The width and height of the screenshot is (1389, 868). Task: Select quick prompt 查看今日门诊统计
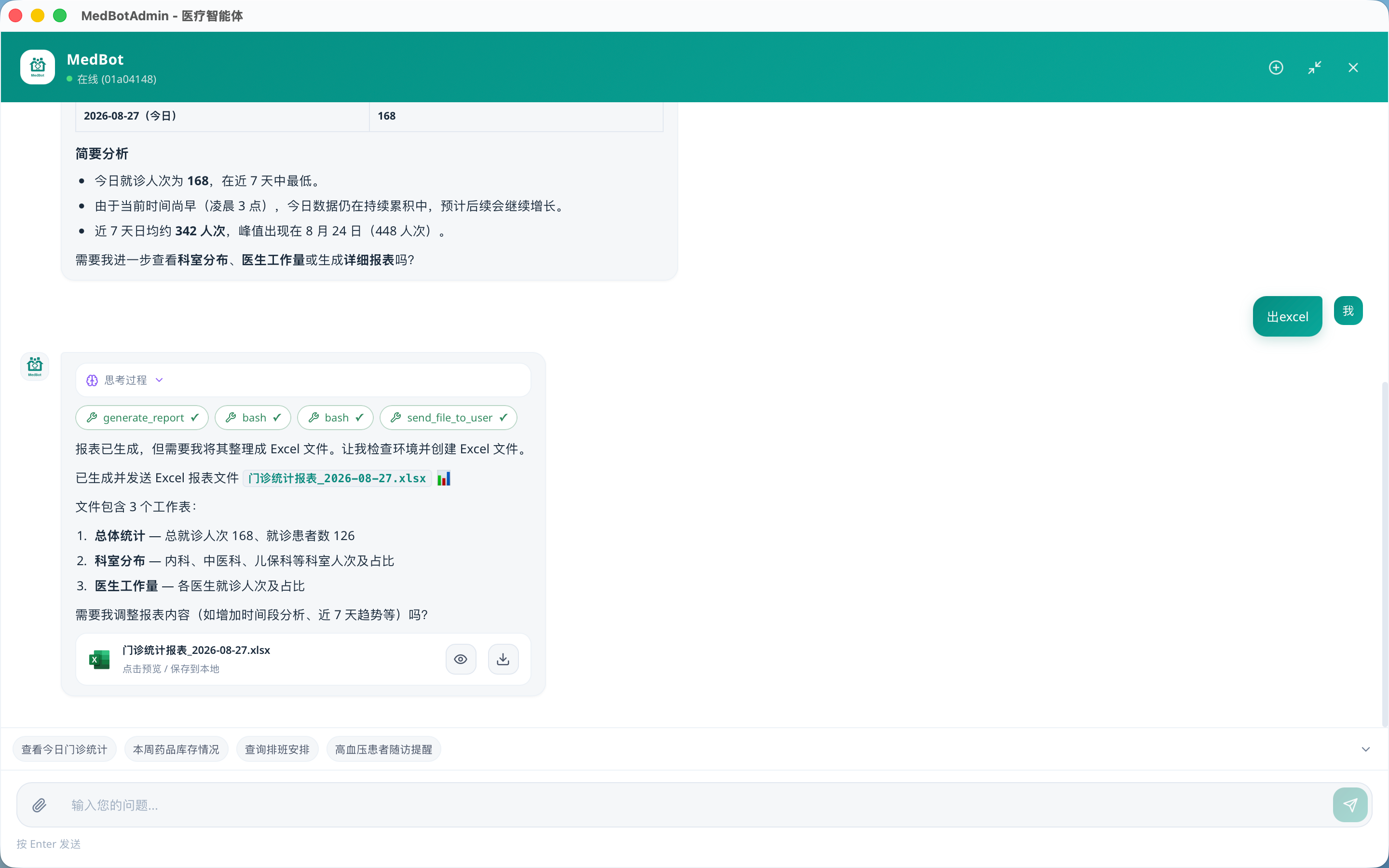click(64, 749)
